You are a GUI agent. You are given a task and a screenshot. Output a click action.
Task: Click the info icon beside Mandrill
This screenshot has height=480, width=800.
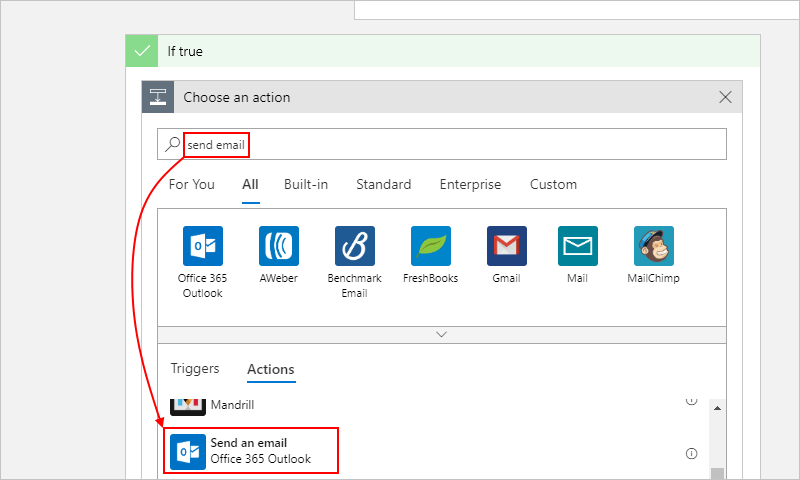tap(691, 401)
